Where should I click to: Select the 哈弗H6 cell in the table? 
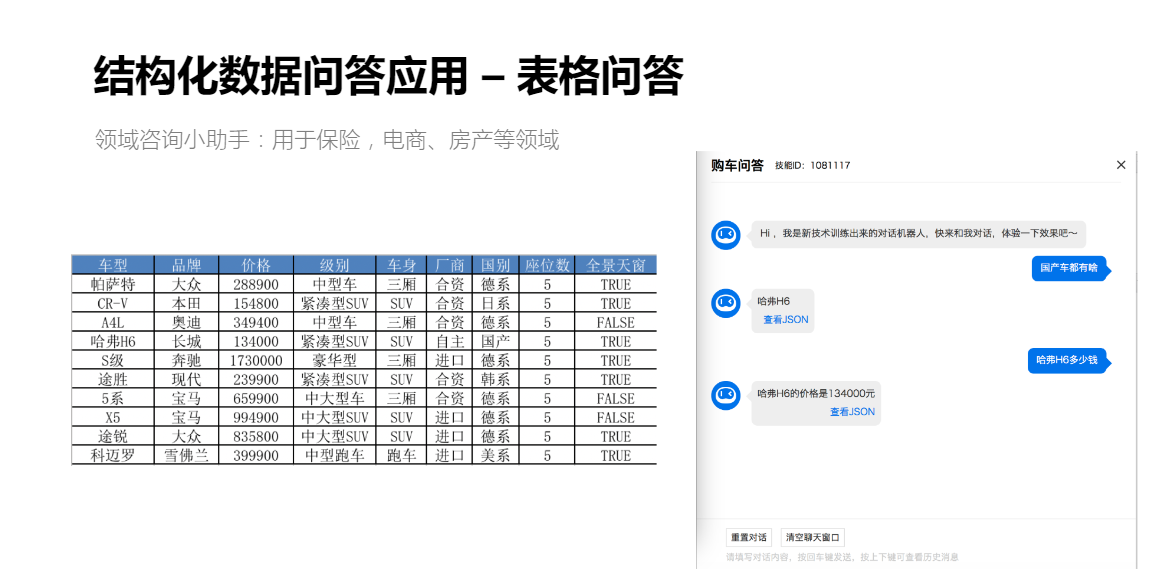pyautogui.click(x=113, y=342)
